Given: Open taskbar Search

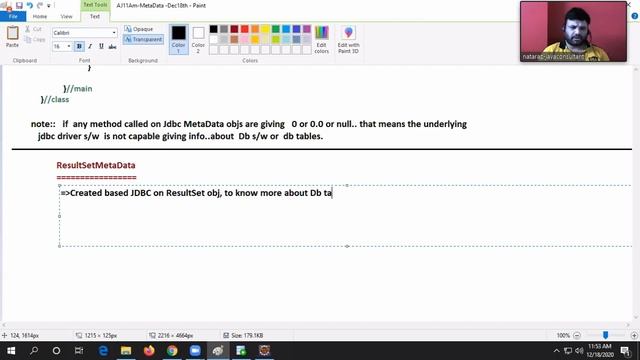Looking at the screenshot, I should coord(34,351).
